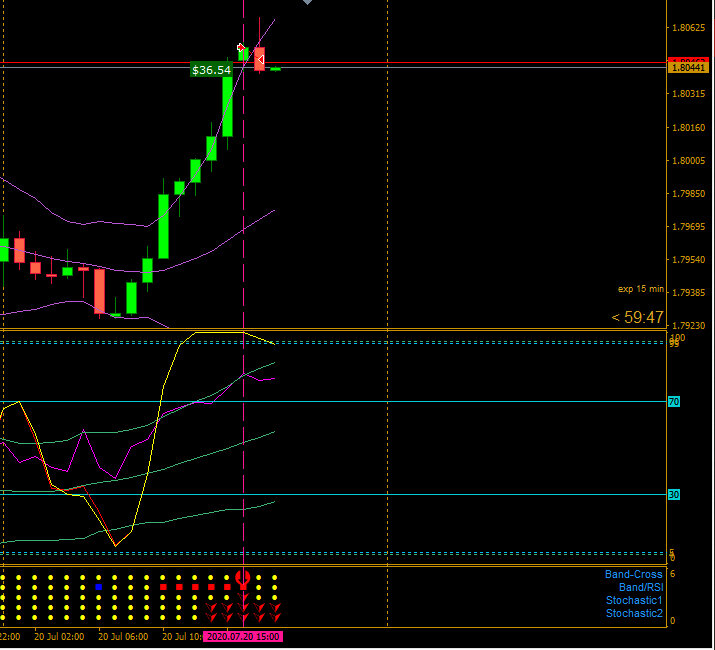Click the Stochastic1 indicator label
Screen dimensions: 715x650
coord(634,601)
